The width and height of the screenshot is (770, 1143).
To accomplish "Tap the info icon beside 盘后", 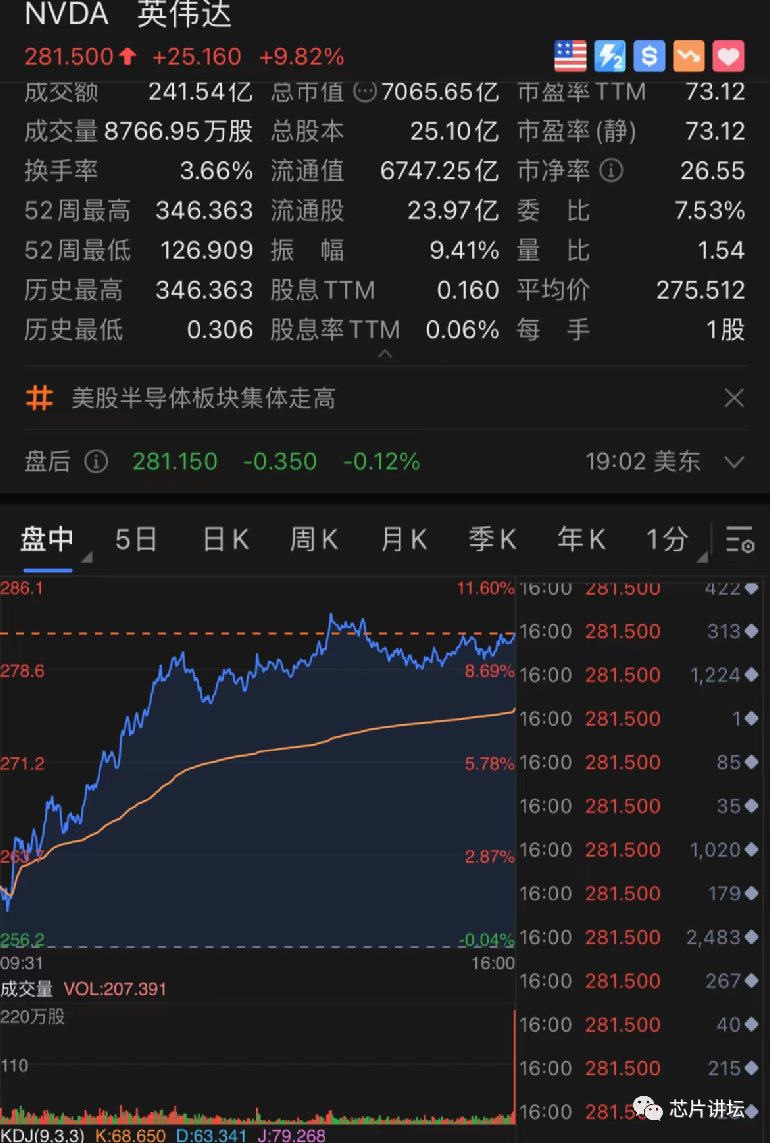I will pyautogui.click(x=96, y=461).
